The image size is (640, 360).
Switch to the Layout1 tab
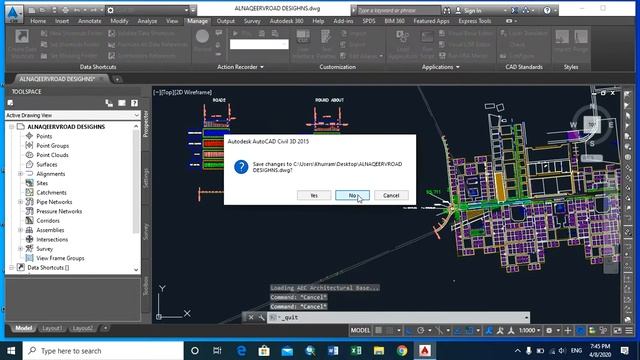click(51, 328)
